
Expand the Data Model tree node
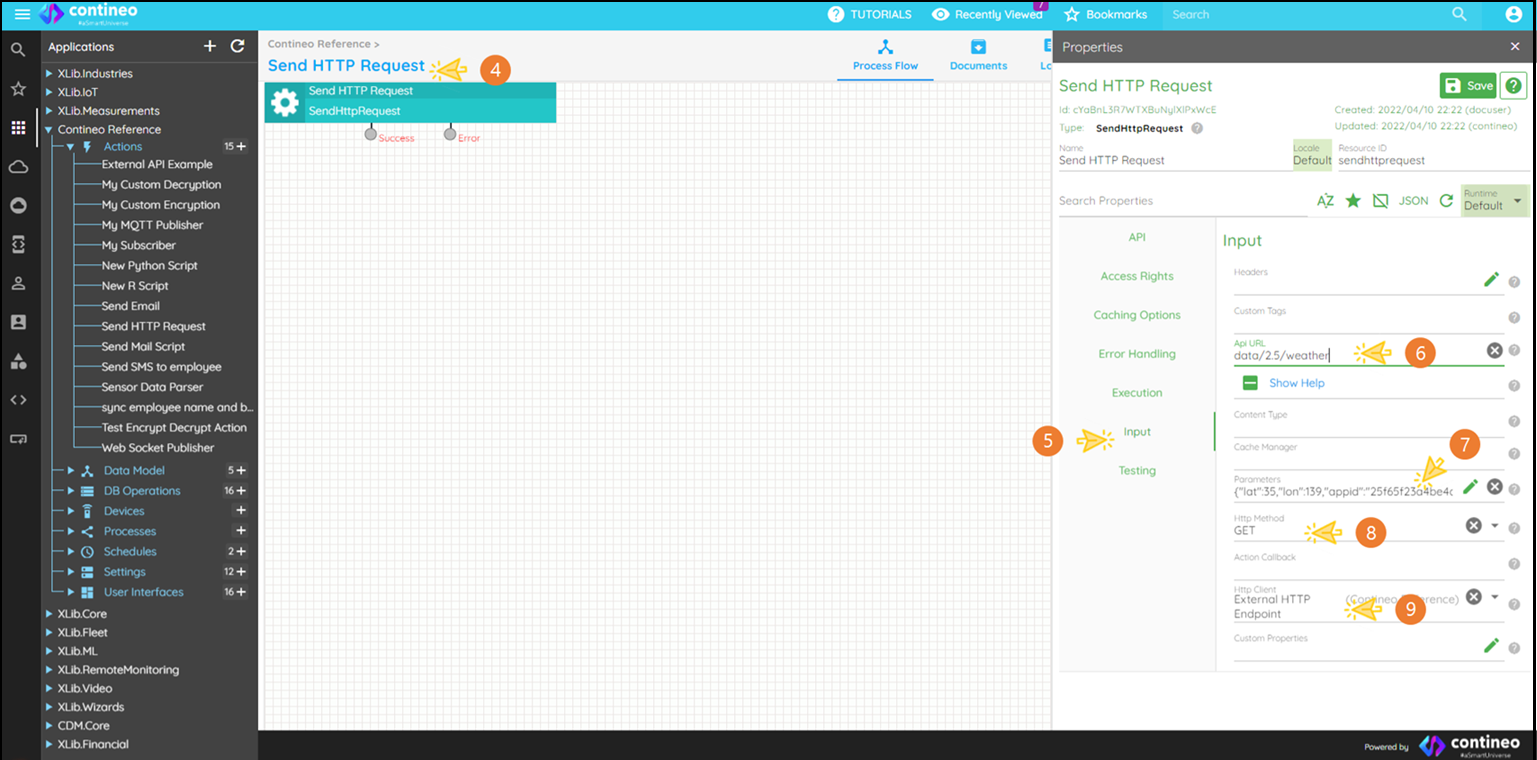[71, 471]
